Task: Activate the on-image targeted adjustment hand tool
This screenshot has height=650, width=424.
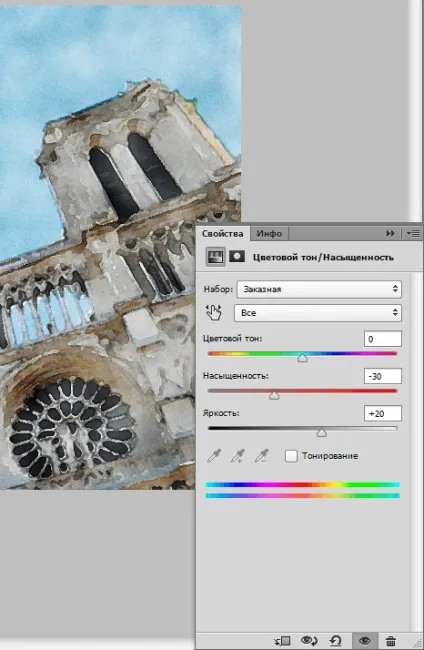Action: point(214,313)
